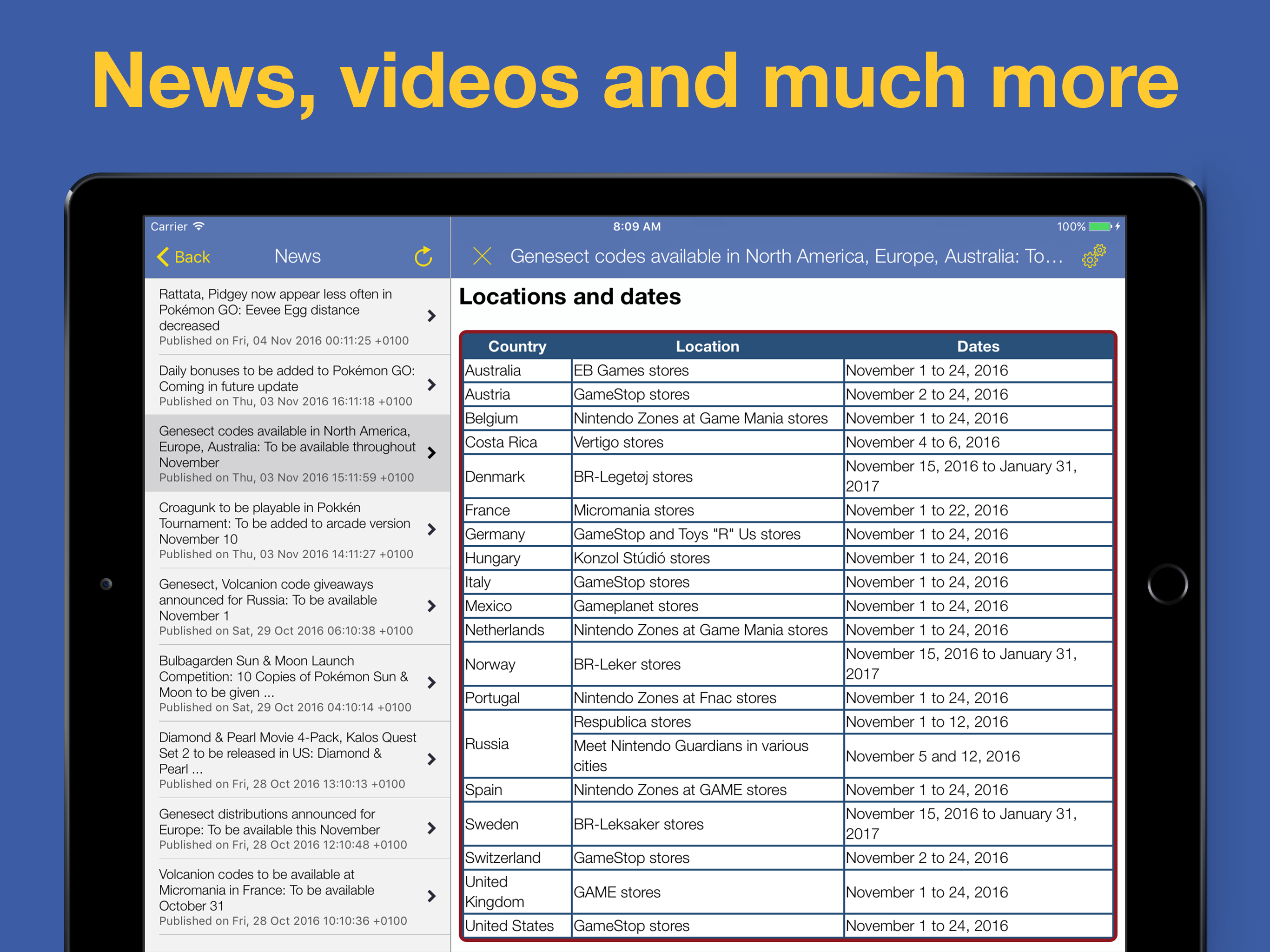Click the Dates column header
This screenshot has height=952, width=1270.
tap(979, 346)
